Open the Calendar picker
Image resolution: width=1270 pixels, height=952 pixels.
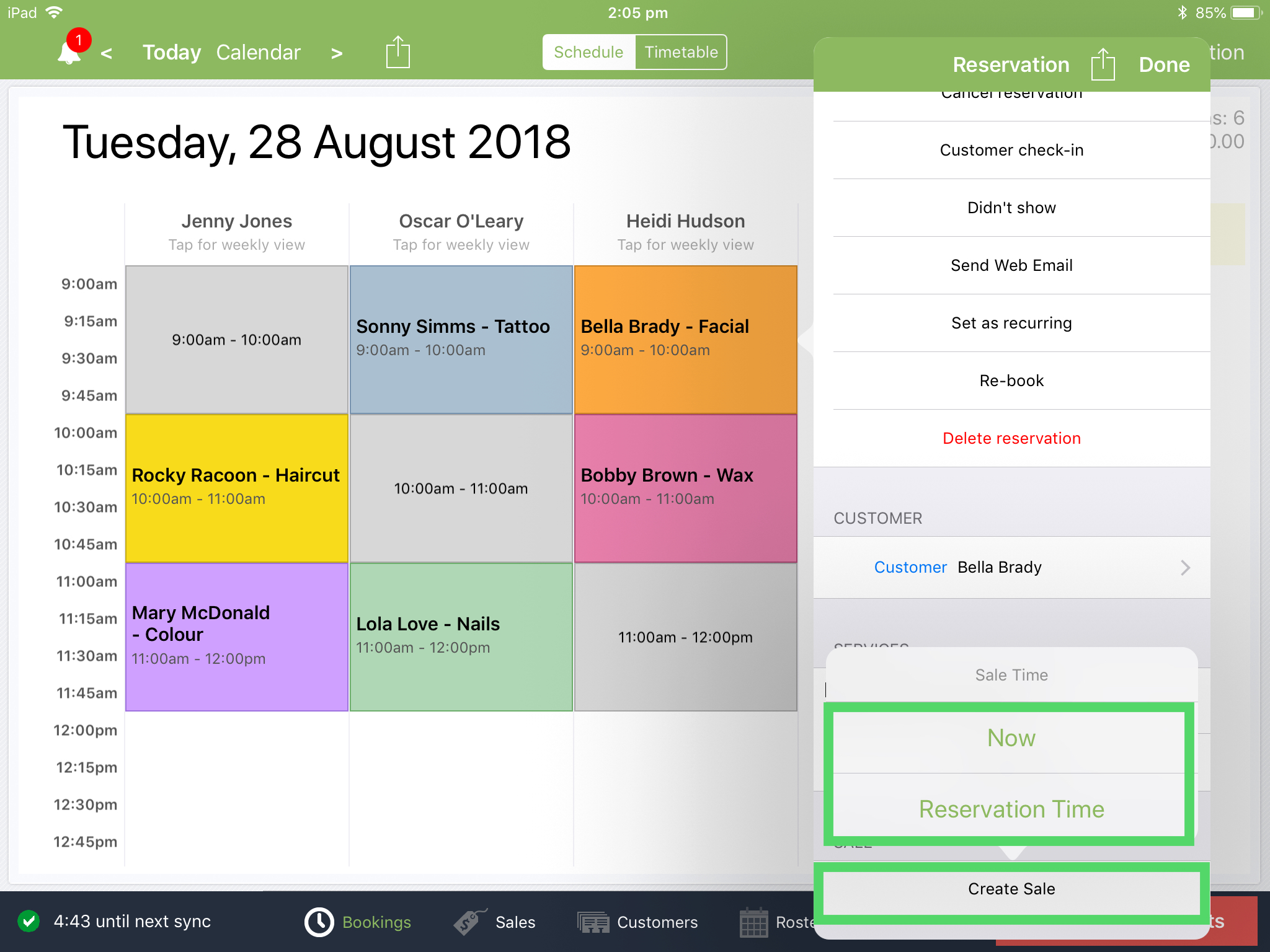pyautogui.click(x=258, y=53)
